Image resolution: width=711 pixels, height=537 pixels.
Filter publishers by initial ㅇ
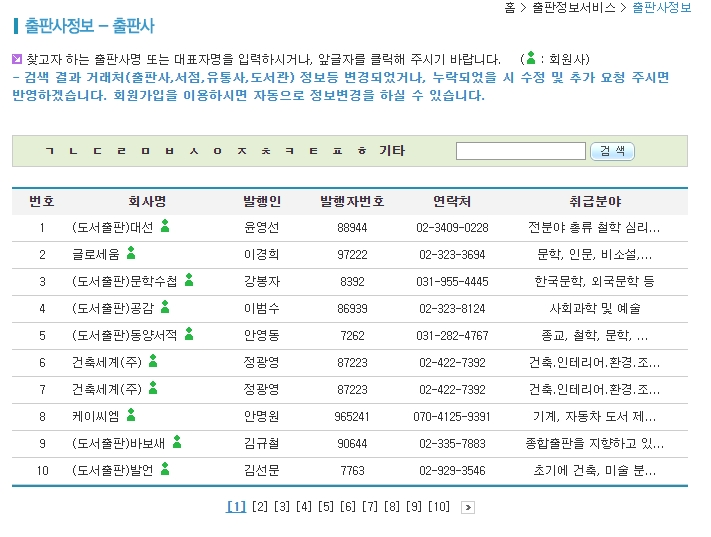point(218,151)
